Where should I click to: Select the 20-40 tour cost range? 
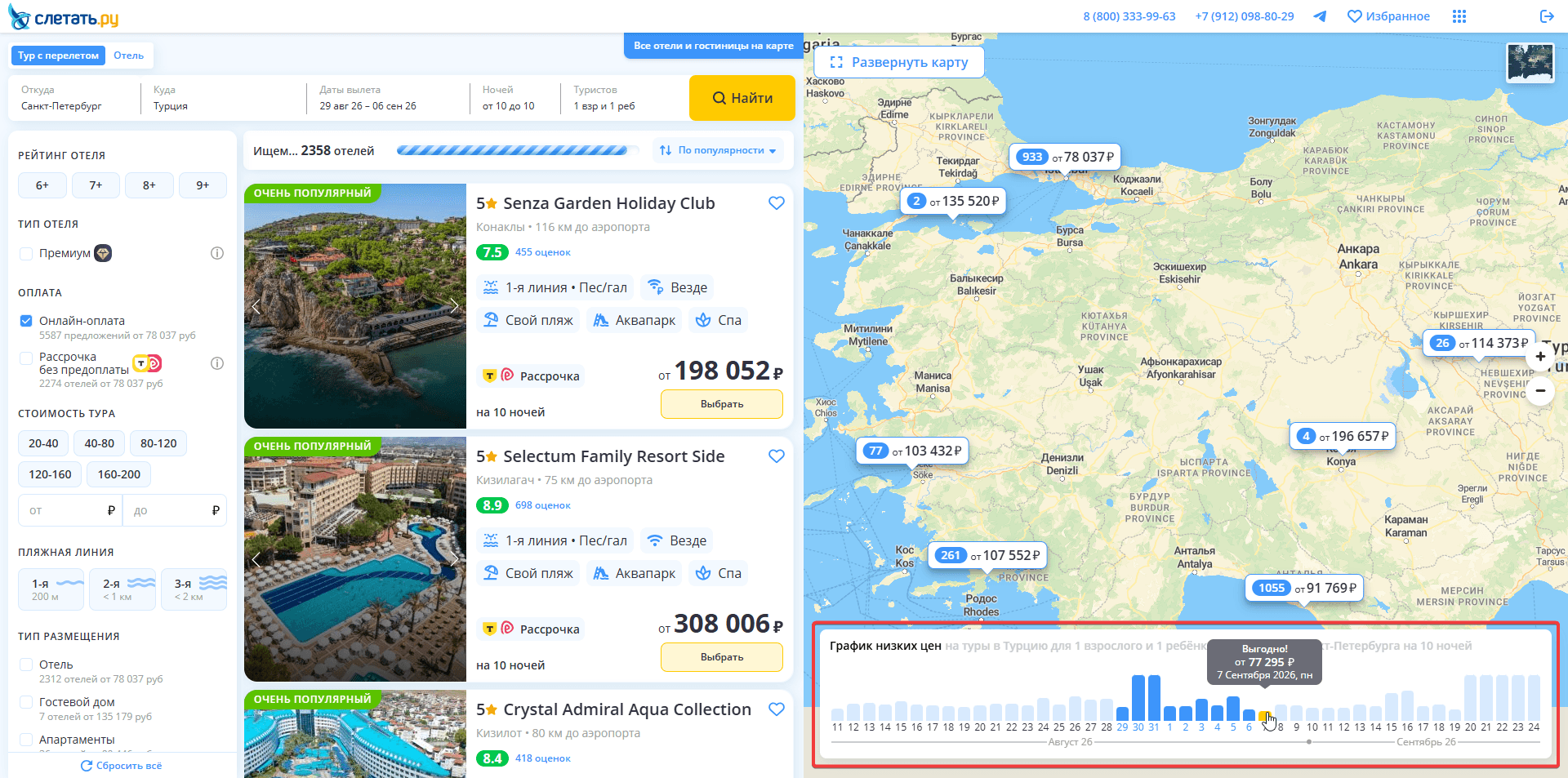43,443
